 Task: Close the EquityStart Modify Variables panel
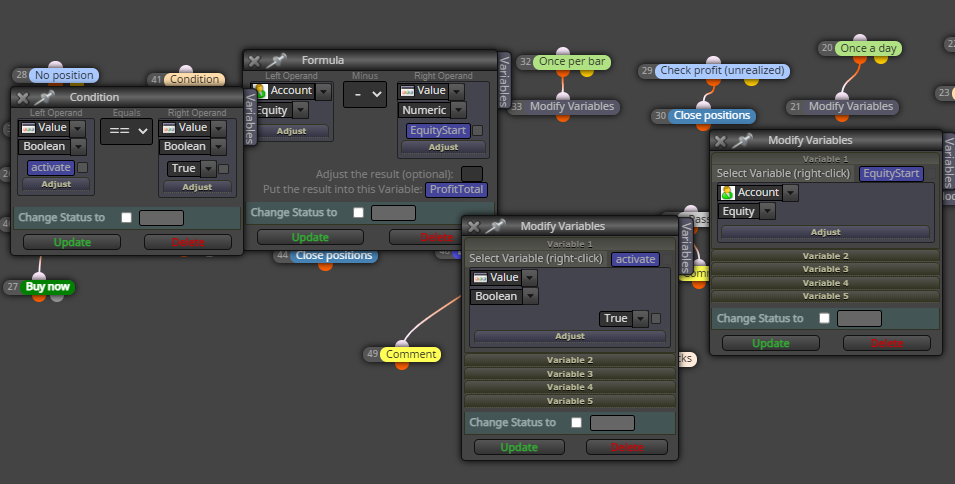click(721, 141)
